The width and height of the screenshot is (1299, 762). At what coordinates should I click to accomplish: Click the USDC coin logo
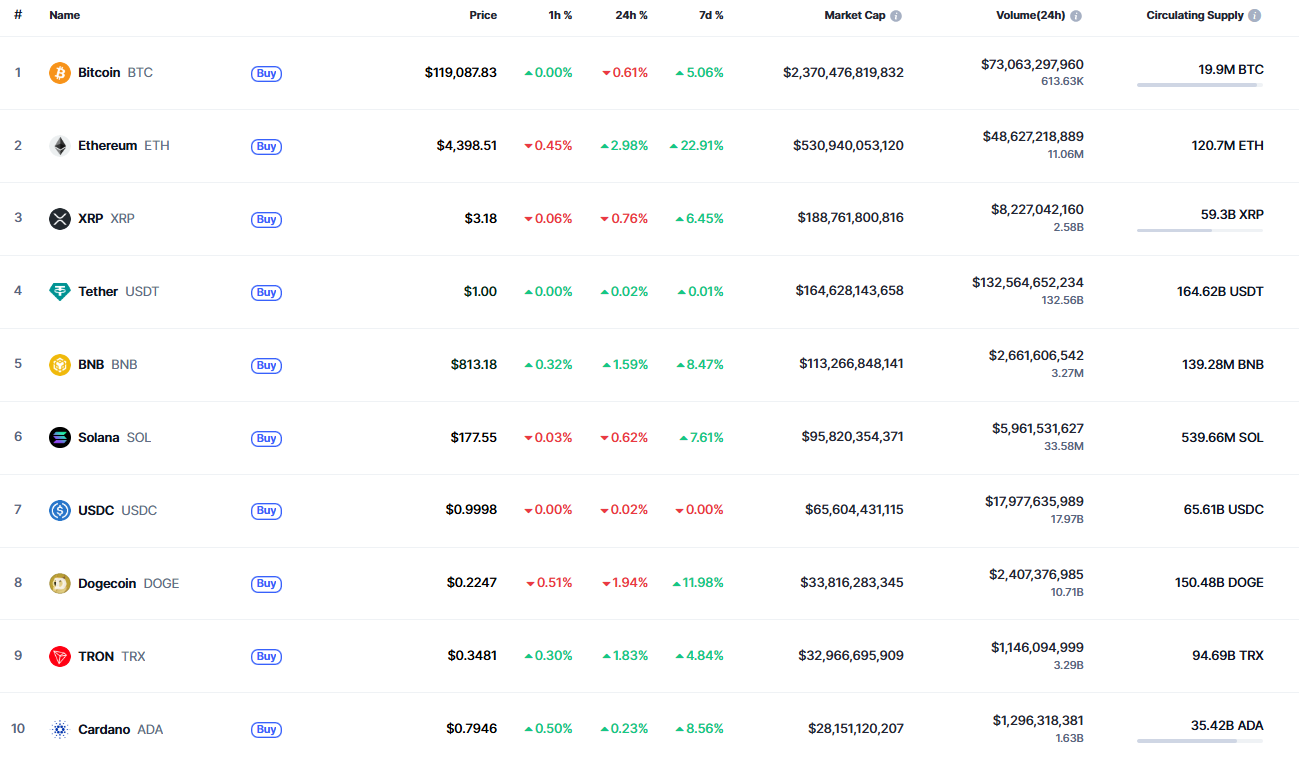[60, 510]
